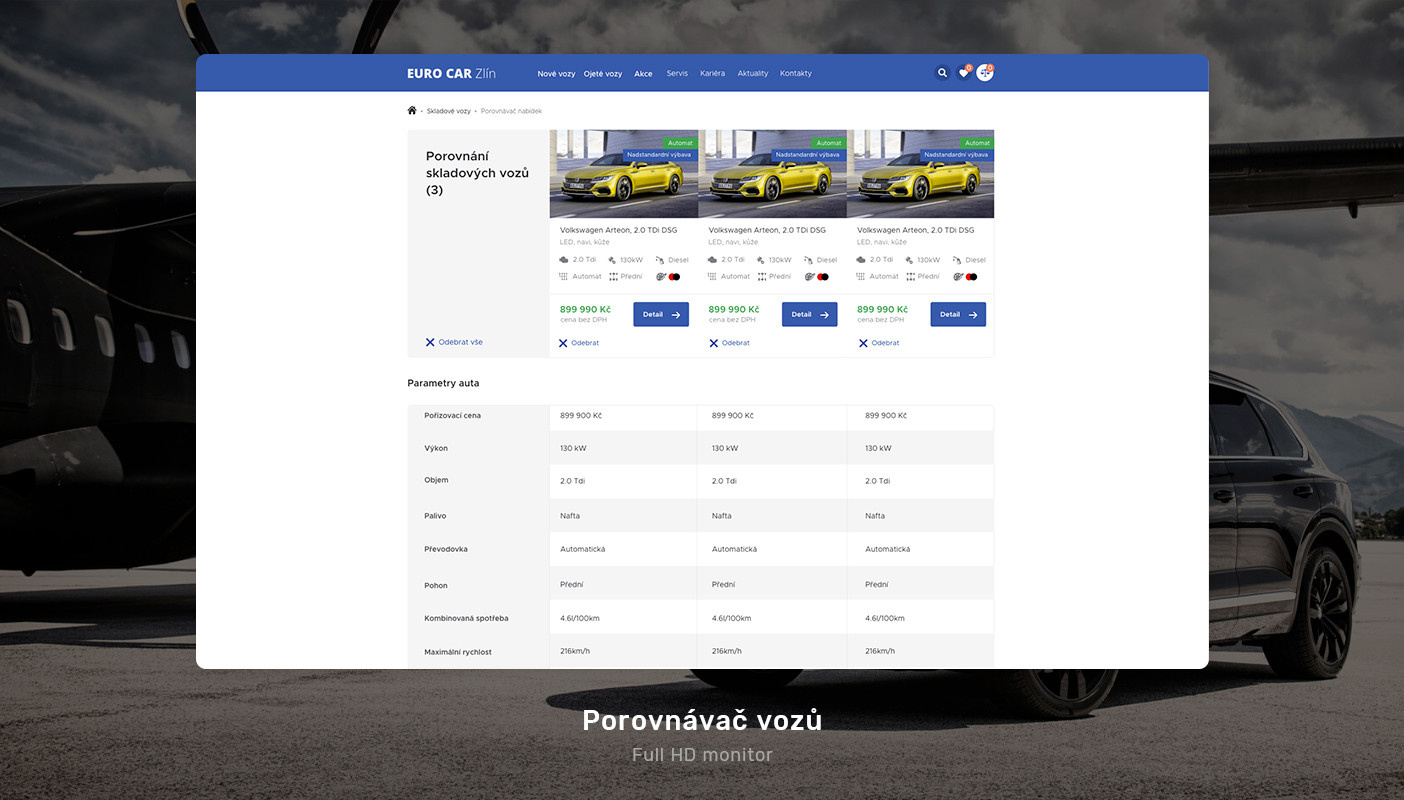This screenshot has height=800, width=1404.
Task: Click the first column's 216km/h cell
Action: tap(575, 651)
